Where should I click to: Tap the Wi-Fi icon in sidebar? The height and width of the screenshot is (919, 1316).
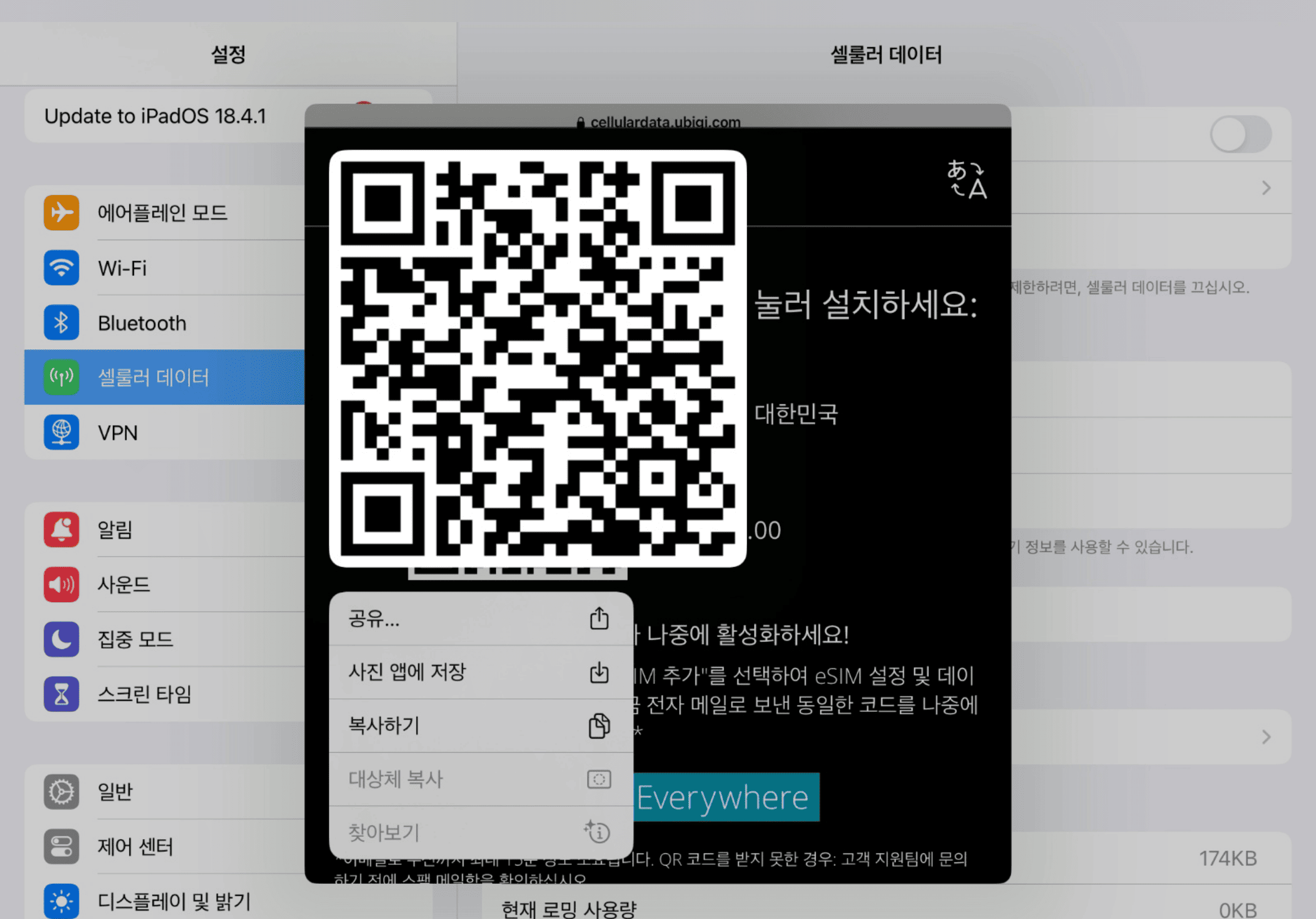click(x=61, y=268)
